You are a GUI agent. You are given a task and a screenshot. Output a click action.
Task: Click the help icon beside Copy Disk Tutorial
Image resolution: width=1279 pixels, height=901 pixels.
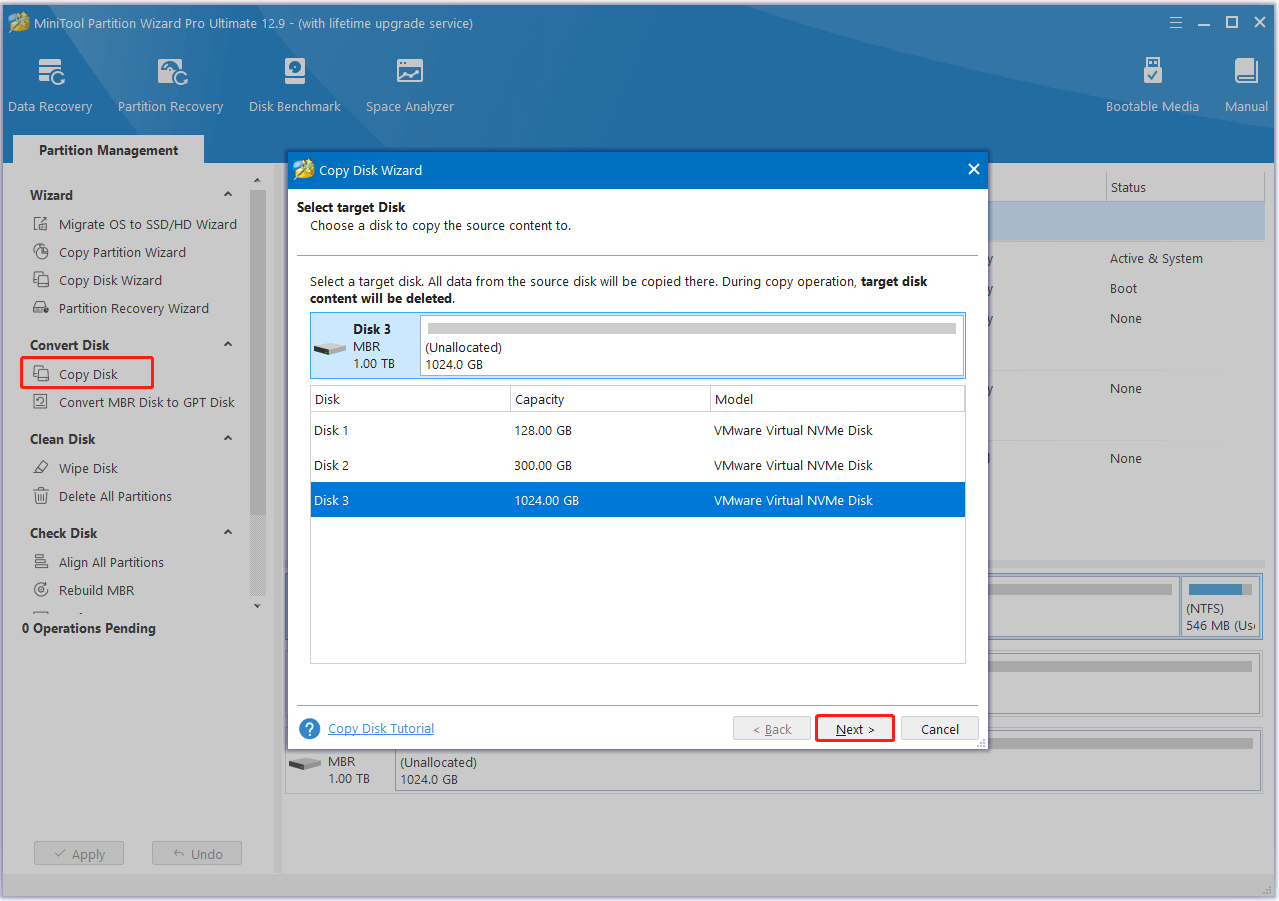(309, 728)
